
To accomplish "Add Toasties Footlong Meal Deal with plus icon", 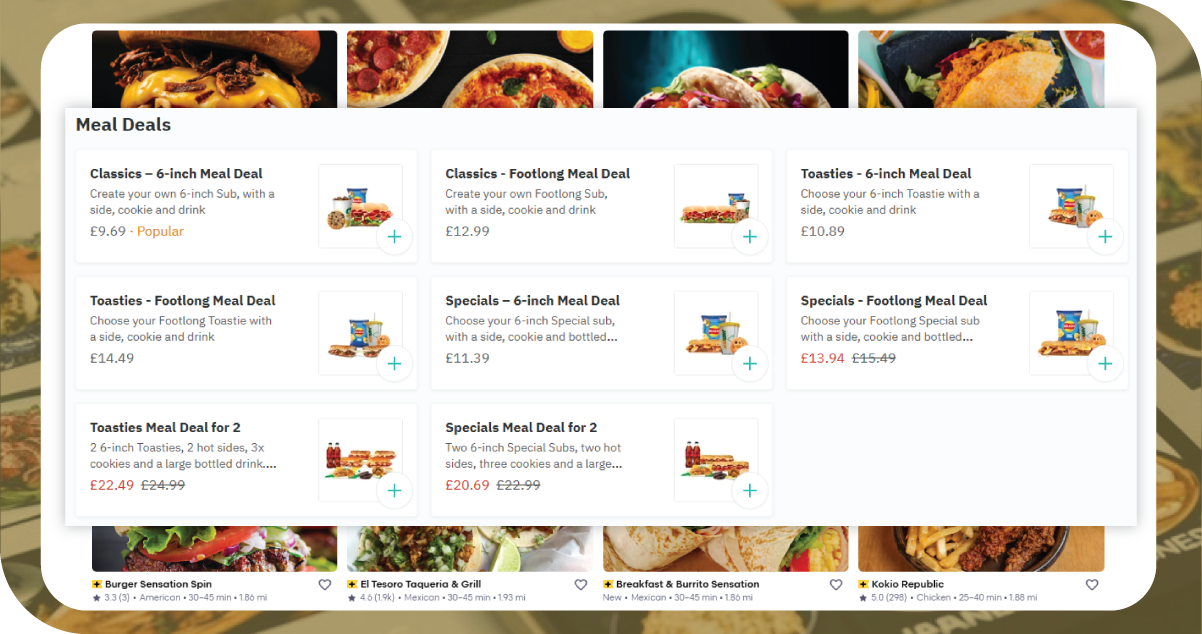I will (394, 364).
